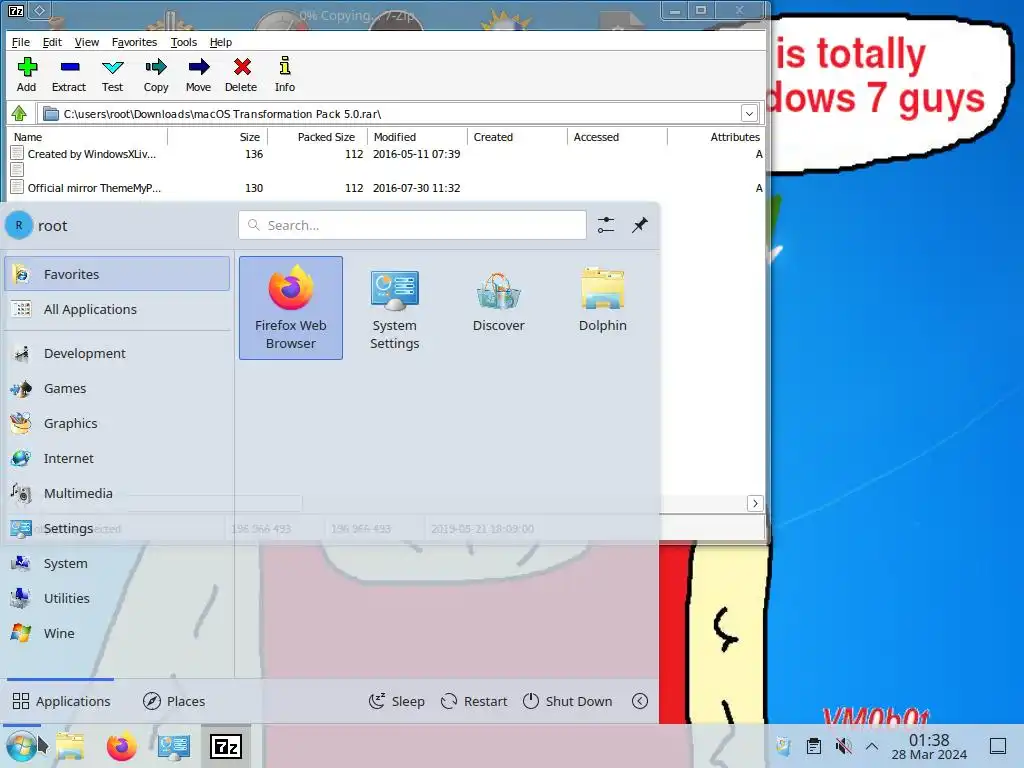
Task: Open the File menu in 7-Zip
Action: (x=21, y=42)
